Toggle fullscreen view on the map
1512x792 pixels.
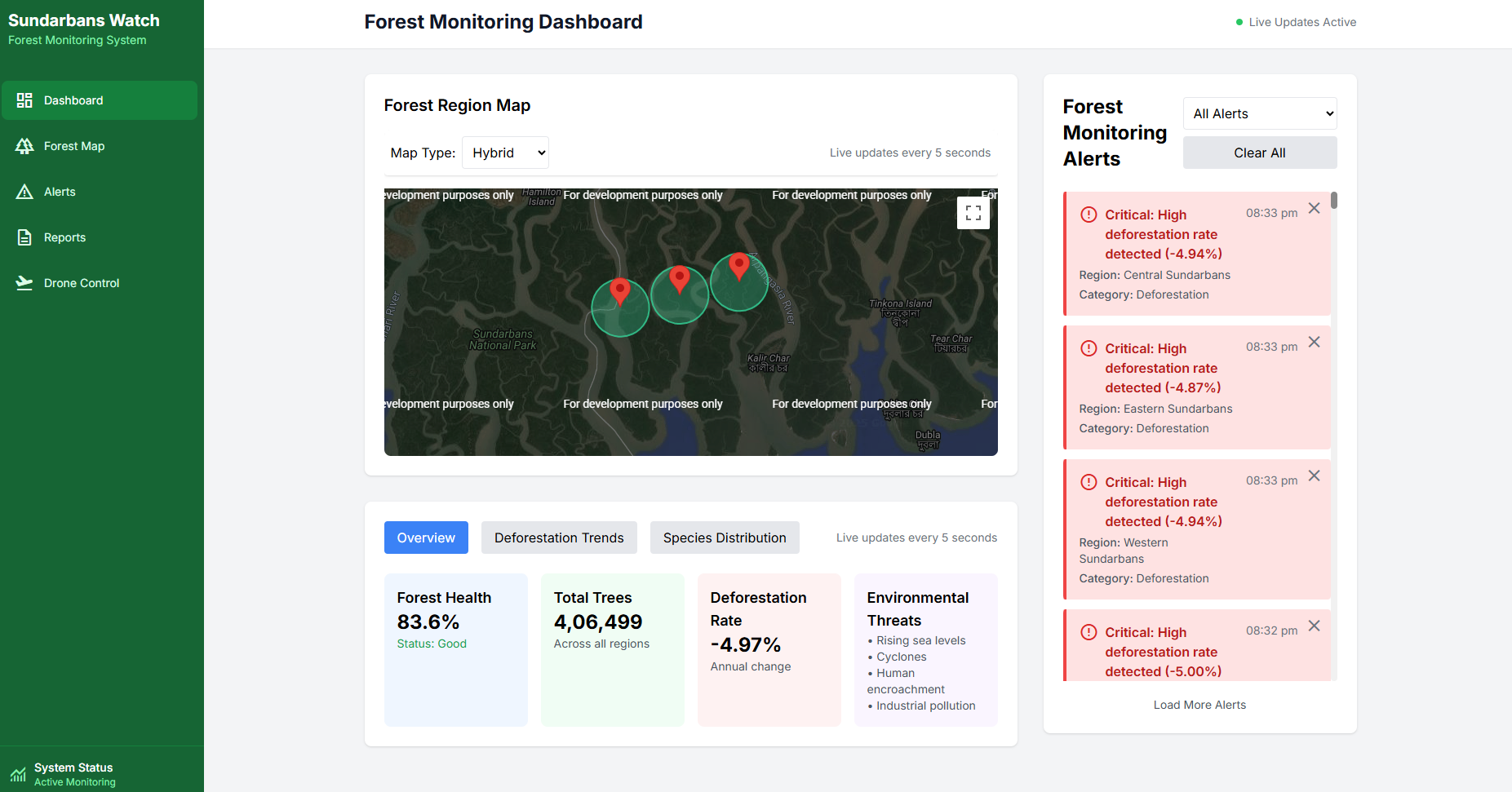973,213
